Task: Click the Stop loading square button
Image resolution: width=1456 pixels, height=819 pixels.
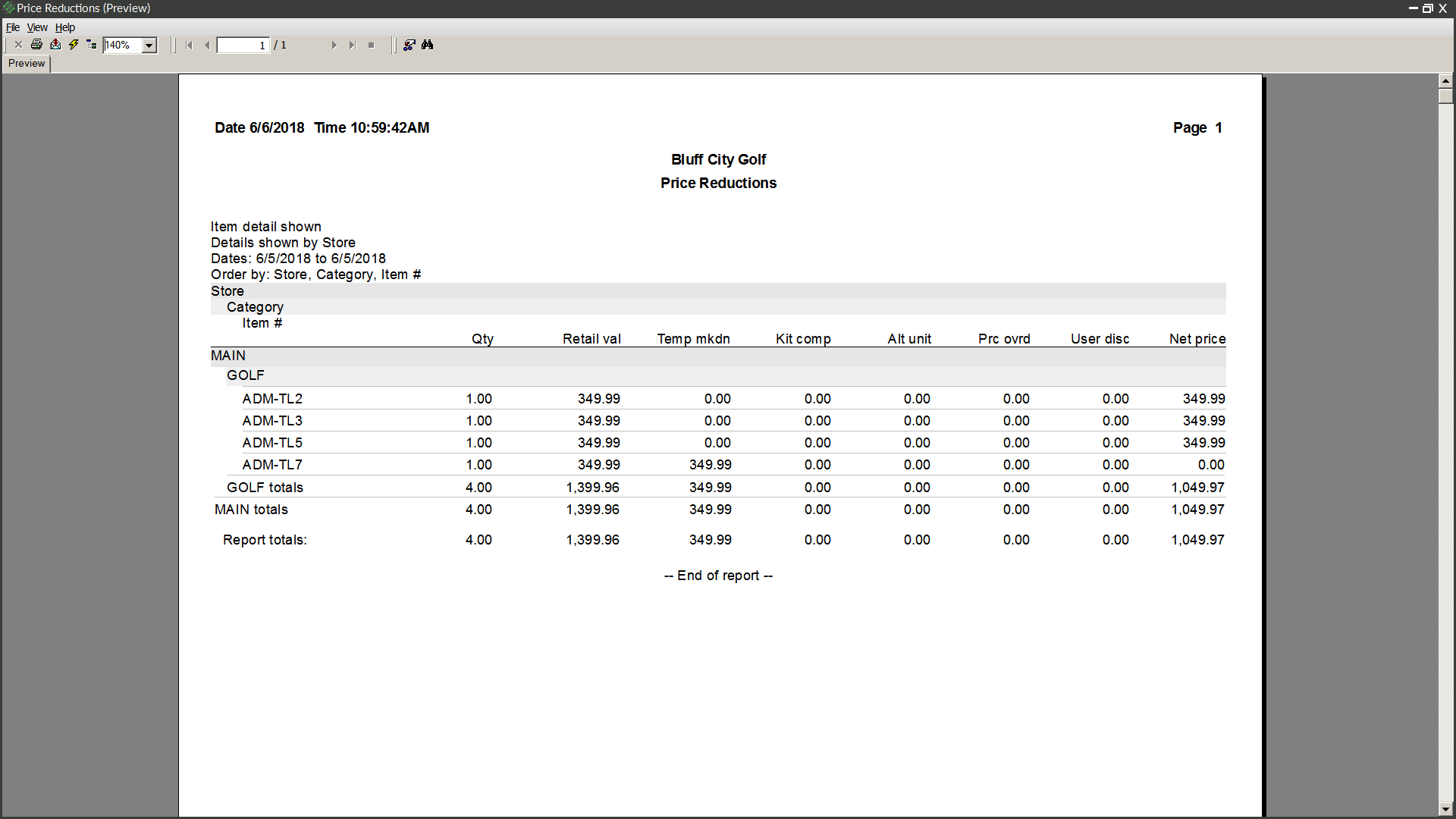Action: [371, 45]
